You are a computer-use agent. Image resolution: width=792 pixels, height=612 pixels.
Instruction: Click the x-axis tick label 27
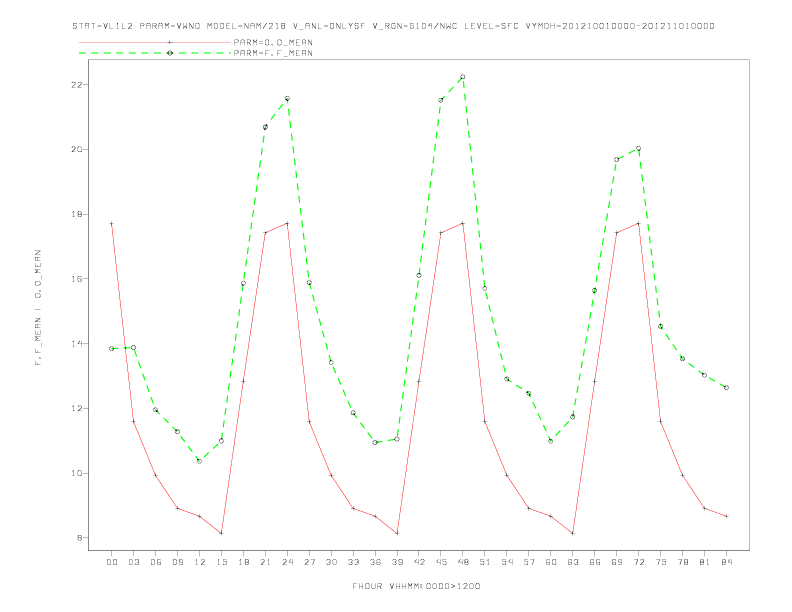(x=309, y=562)
